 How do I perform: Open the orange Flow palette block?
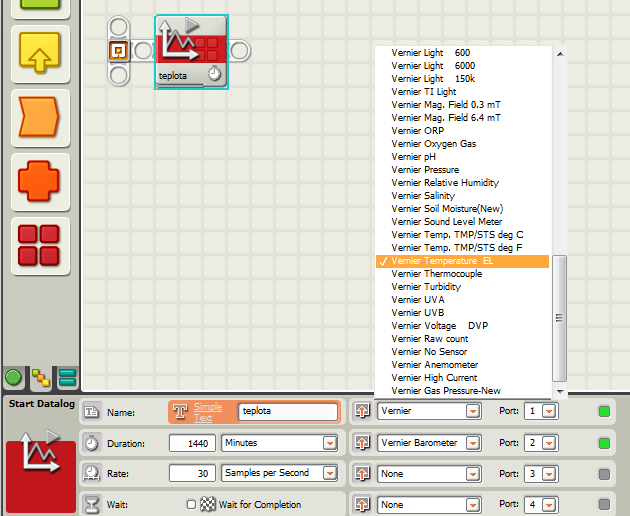pos(40,117)
